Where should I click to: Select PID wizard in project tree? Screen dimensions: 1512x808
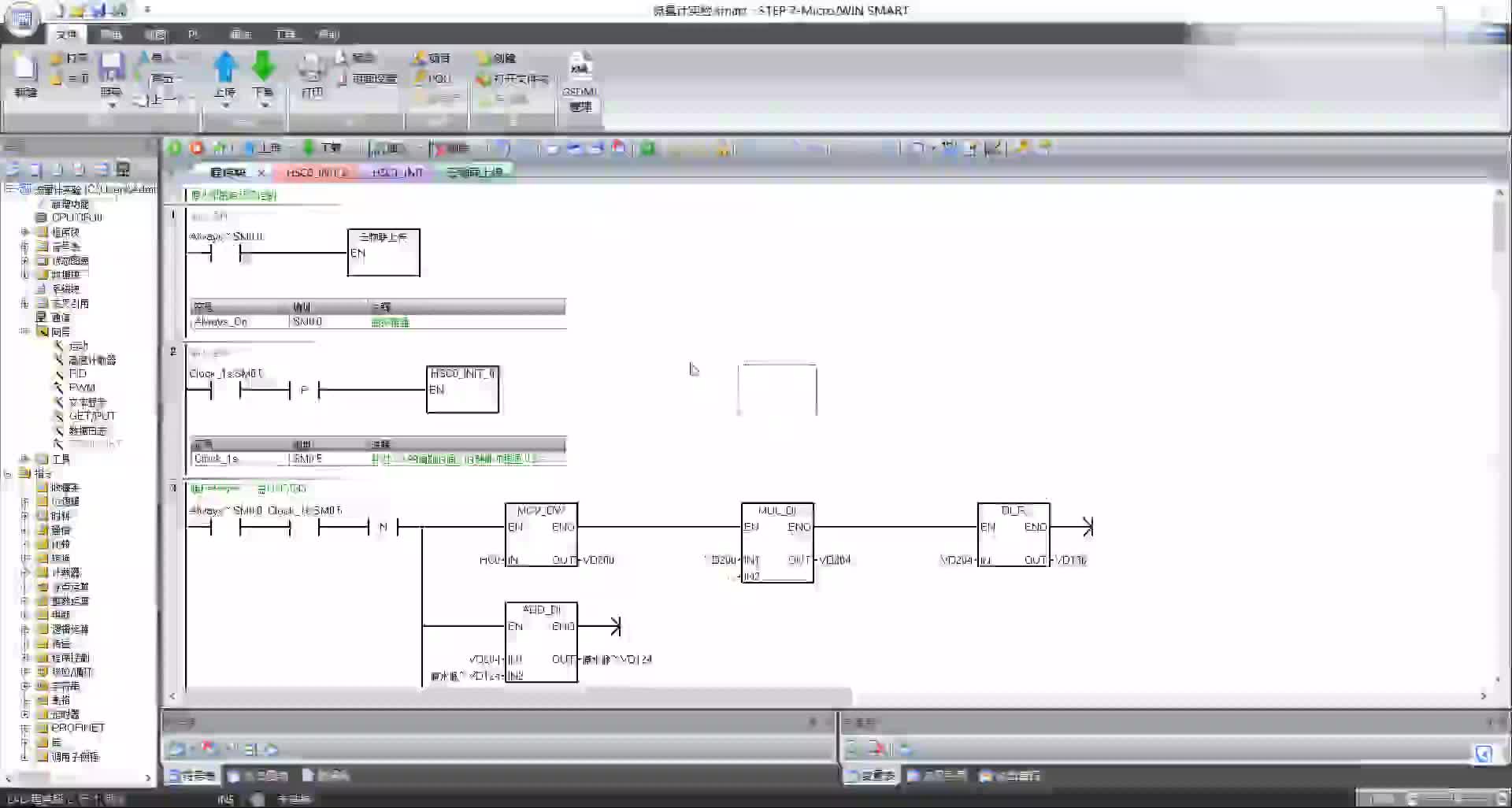pos(77,374)
